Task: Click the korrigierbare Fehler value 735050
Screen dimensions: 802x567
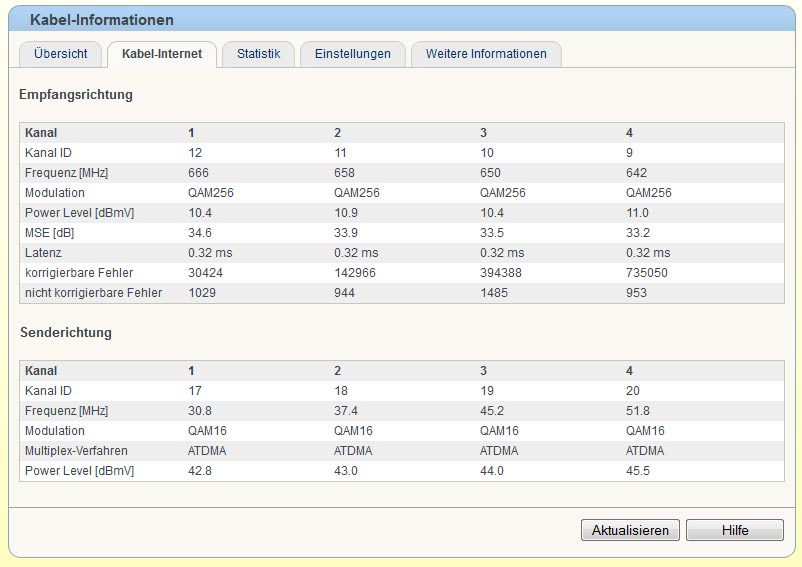Action: tap(647, 273)
